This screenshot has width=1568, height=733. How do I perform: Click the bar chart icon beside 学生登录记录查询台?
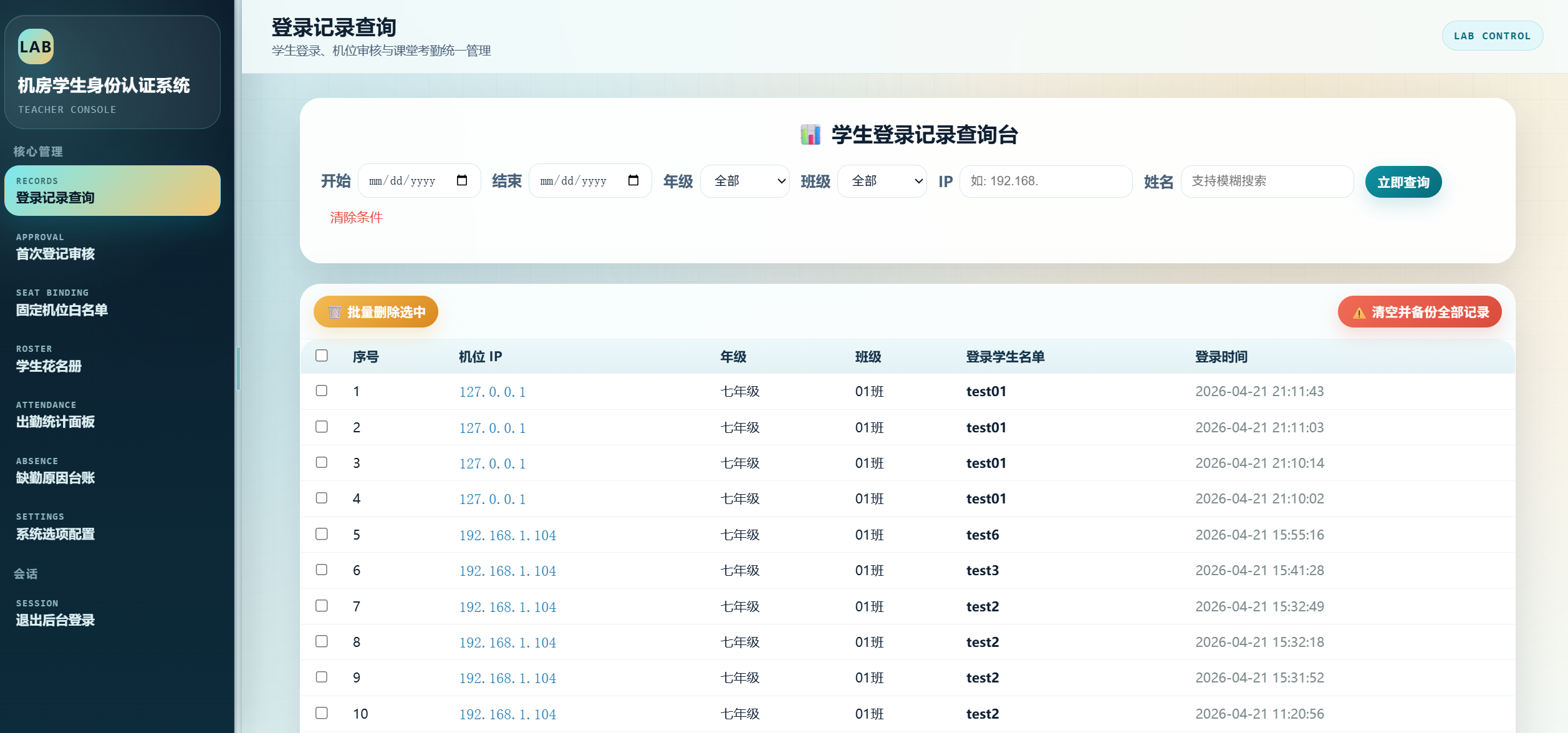pyautogui.click(x=810, y=134)
